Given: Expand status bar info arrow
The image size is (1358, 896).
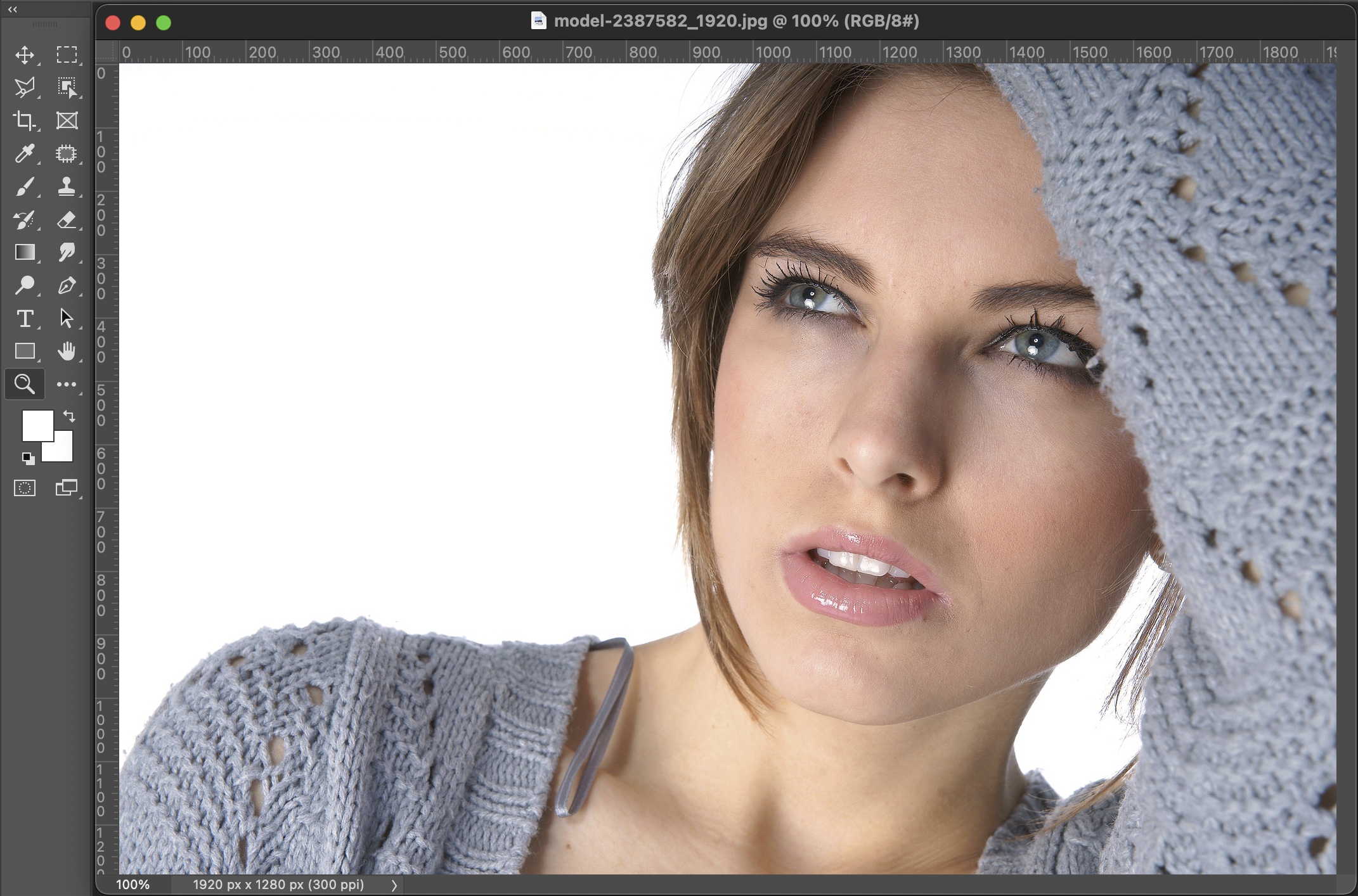Looking at the screenshot, I should pos(394,885).
